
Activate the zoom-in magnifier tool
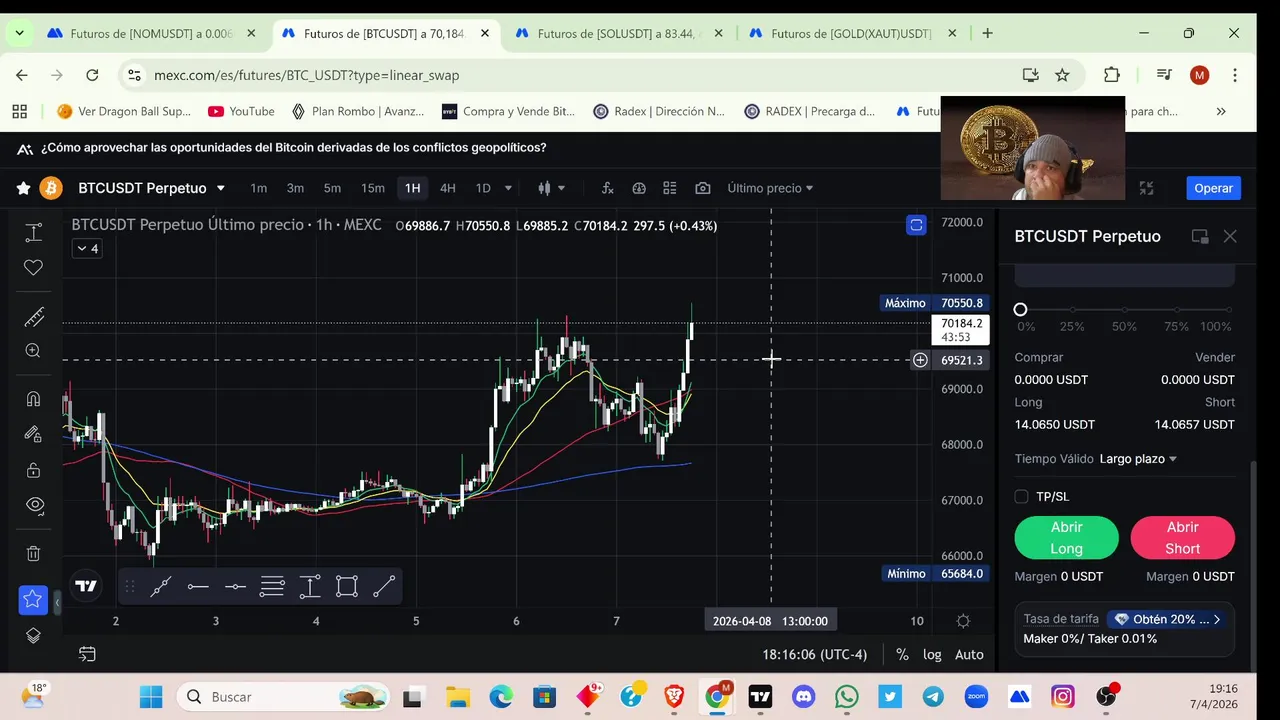click(x=33, y=351)
